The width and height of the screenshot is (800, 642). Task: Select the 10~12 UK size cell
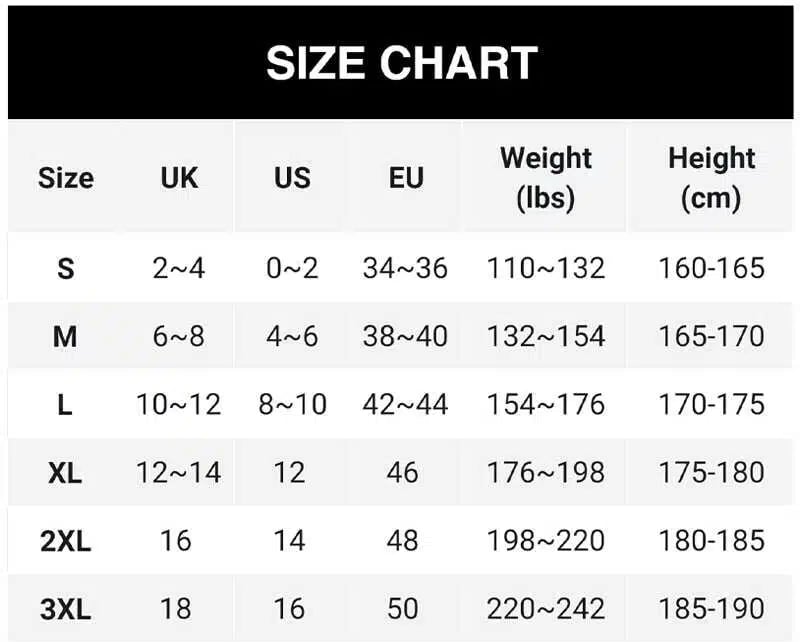pyautogui.click(x=179, y=405)
